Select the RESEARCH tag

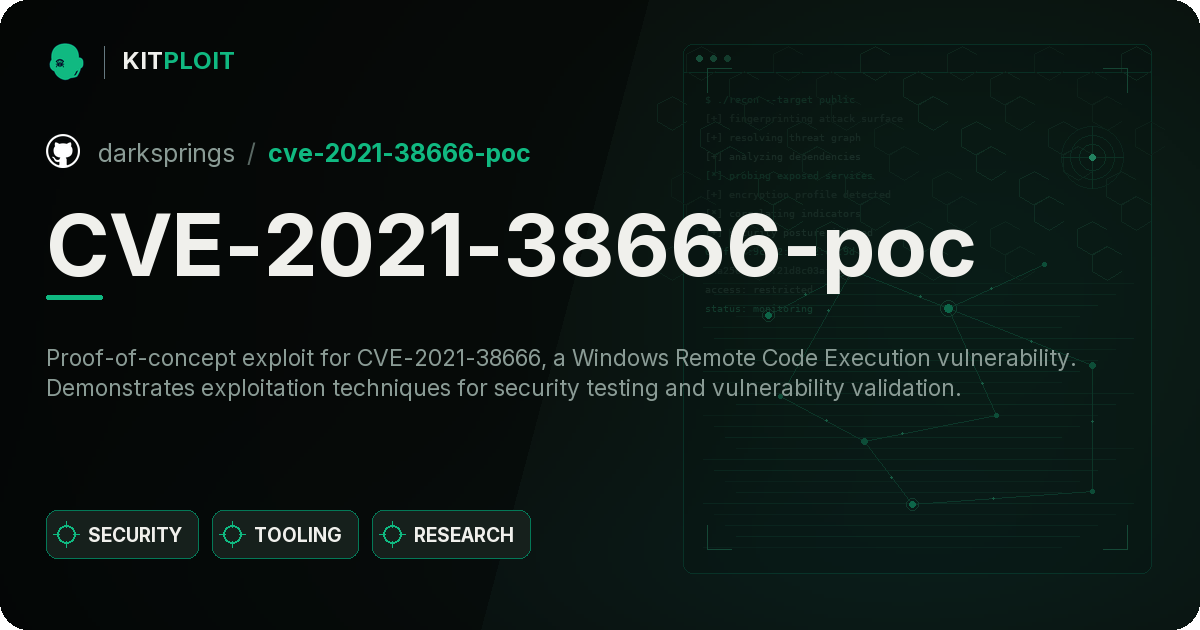pyautogui.click(x=451, y=535)
